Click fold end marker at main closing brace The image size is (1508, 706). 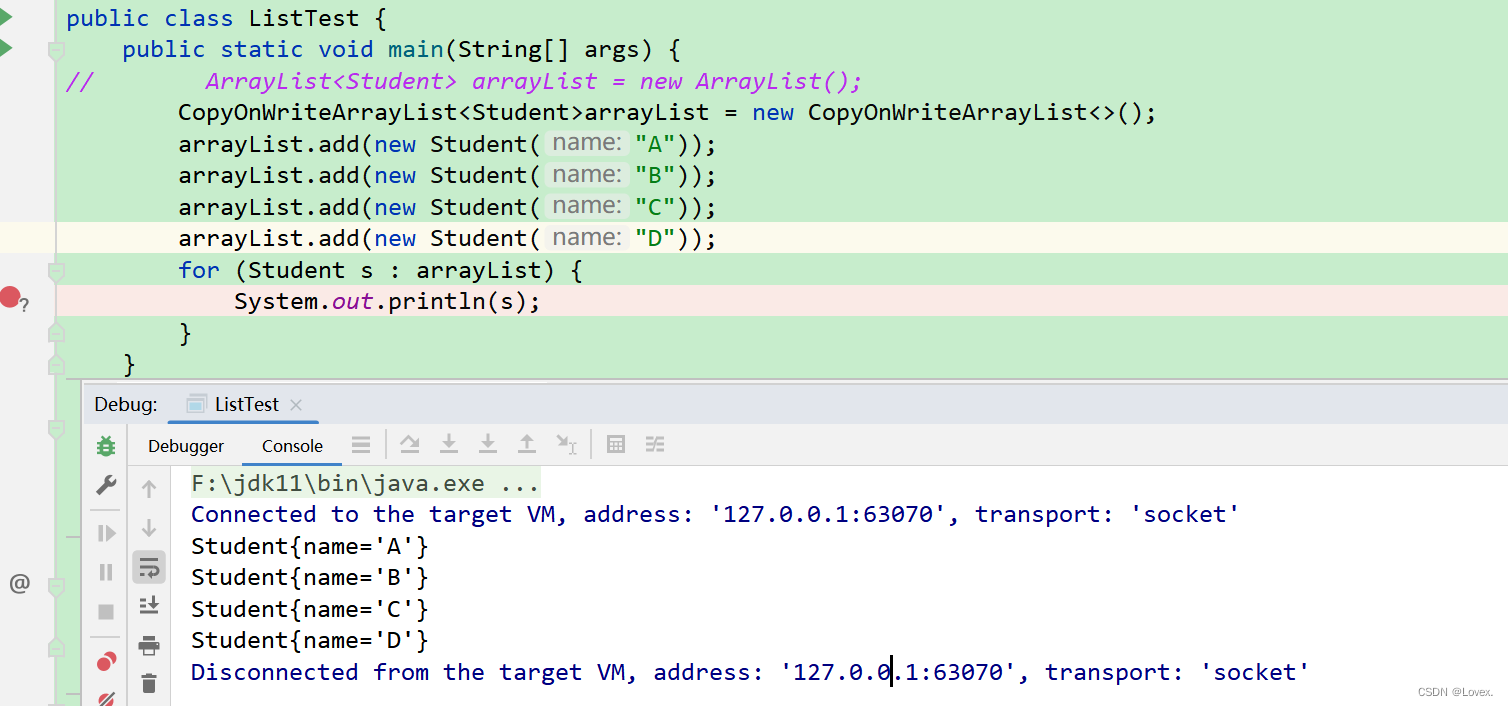tap(57, 363)
